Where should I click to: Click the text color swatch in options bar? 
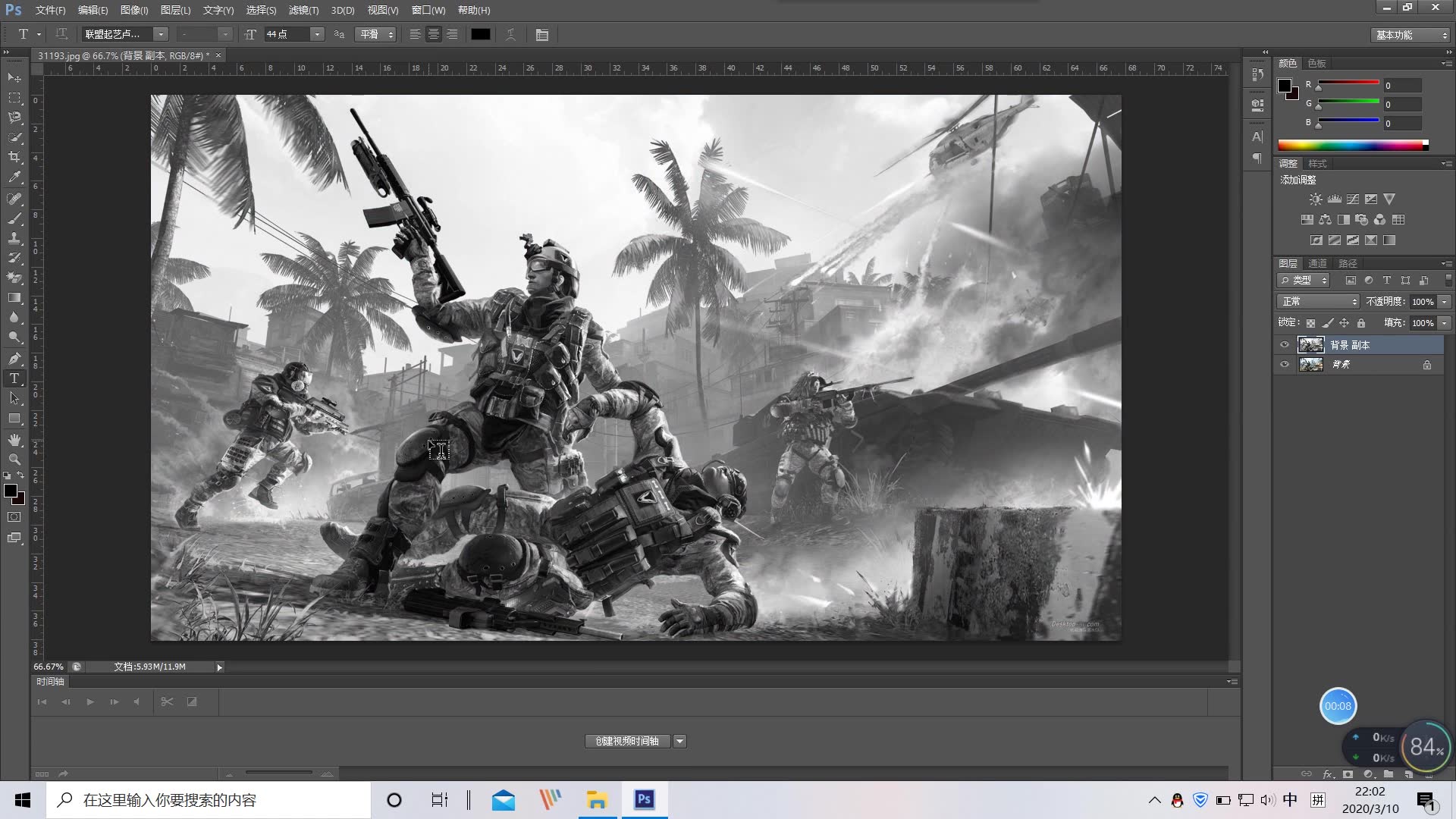pos(480,35)
